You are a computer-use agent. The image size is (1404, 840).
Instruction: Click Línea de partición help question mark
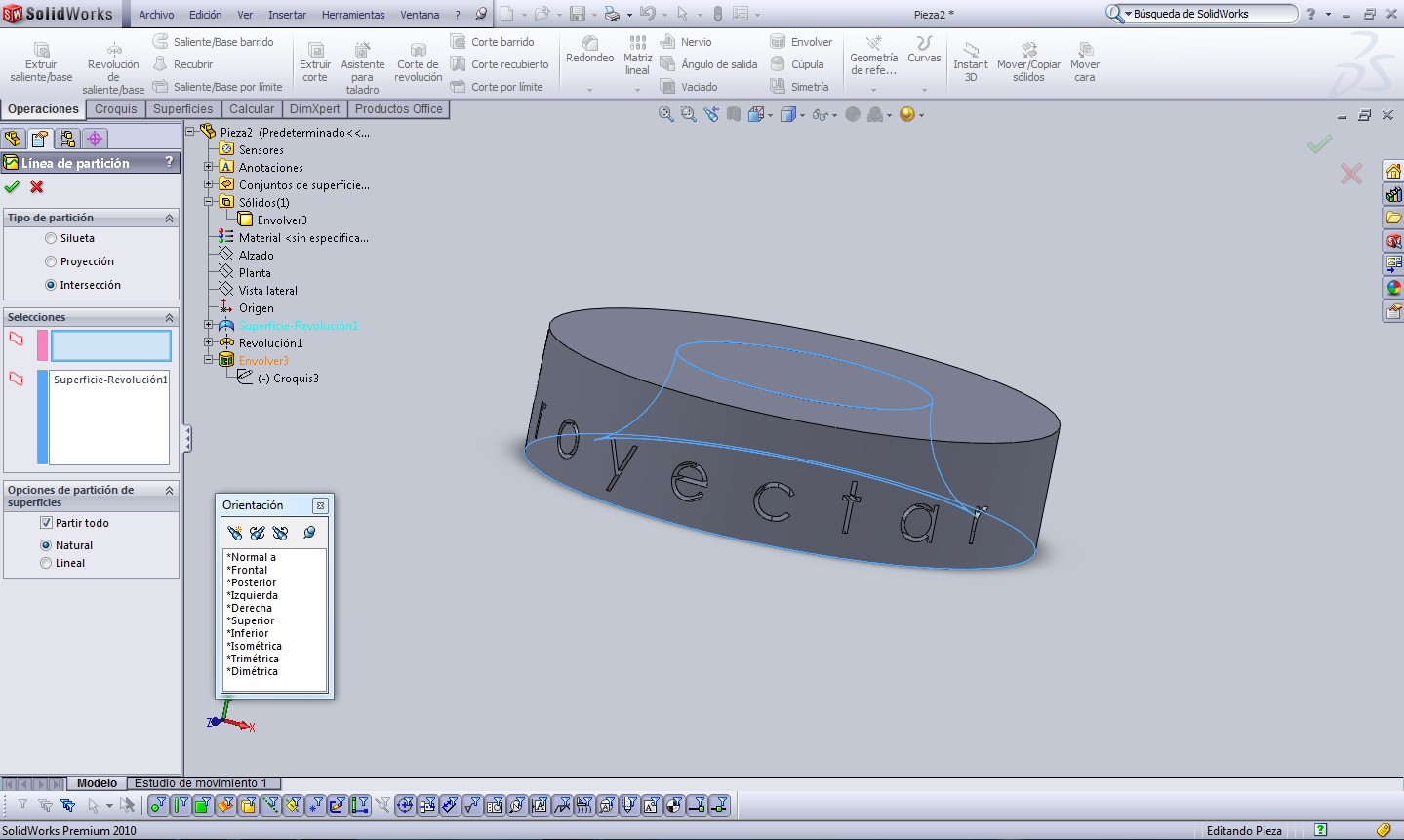(x=170, y=162)
